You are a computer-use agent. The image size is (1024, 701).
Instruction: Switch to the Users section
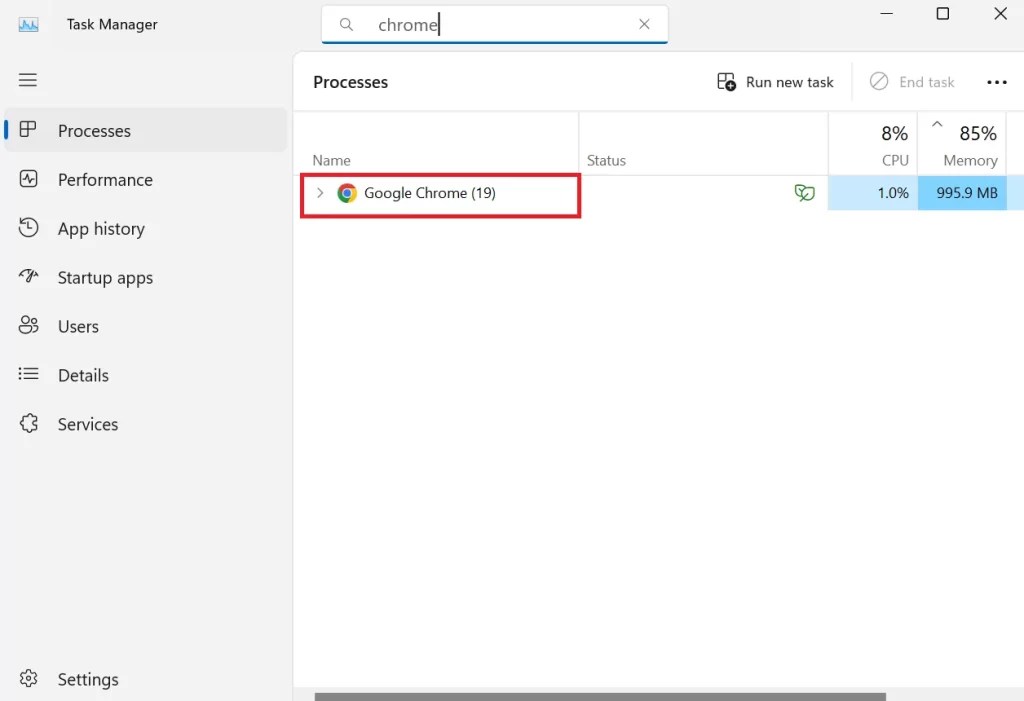click(x=80, y=326)
